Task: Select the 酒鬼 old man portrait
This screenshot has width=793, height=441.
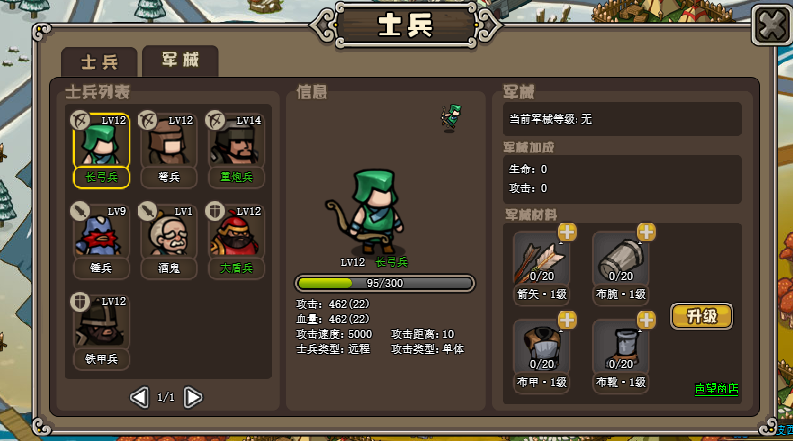Action: tap(168, 231)
